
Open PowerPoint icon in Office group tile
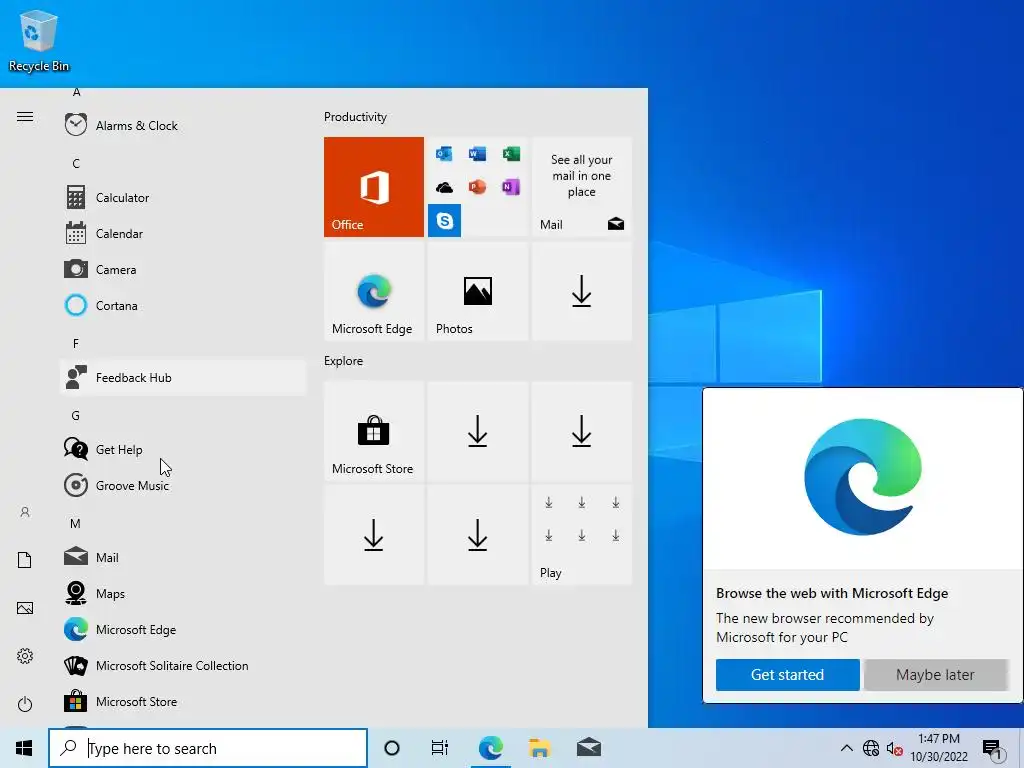pos(477,187)
